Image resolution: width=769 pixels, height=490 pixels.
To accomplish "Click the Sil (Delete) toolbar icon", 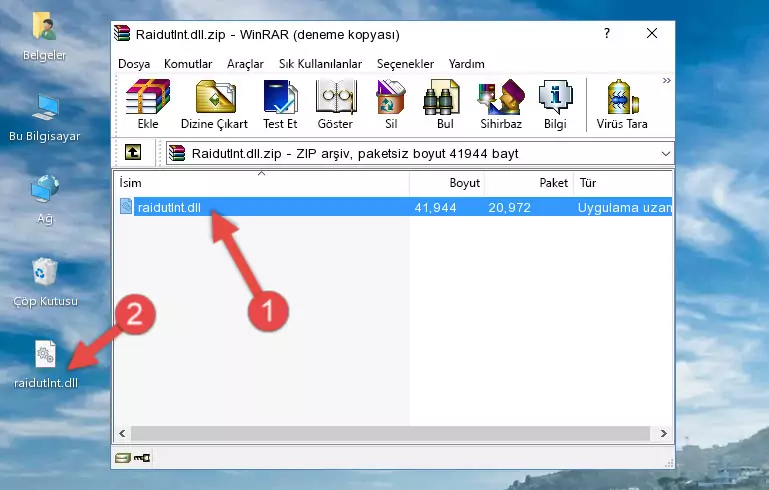I will click(x=391, y=104).
